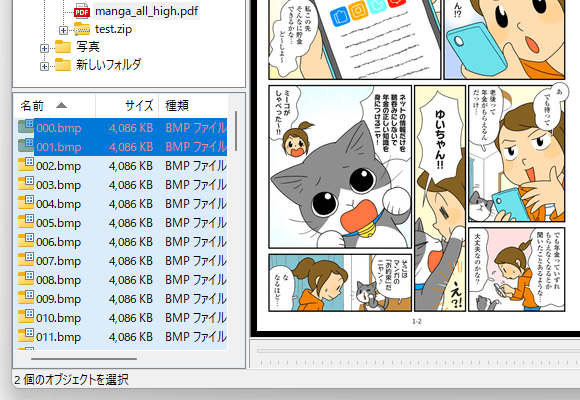The width and height of the screenshot is (580, 400).
Task: Click the file list horizontal scrollbar thumb
Action: pos(84,359)
